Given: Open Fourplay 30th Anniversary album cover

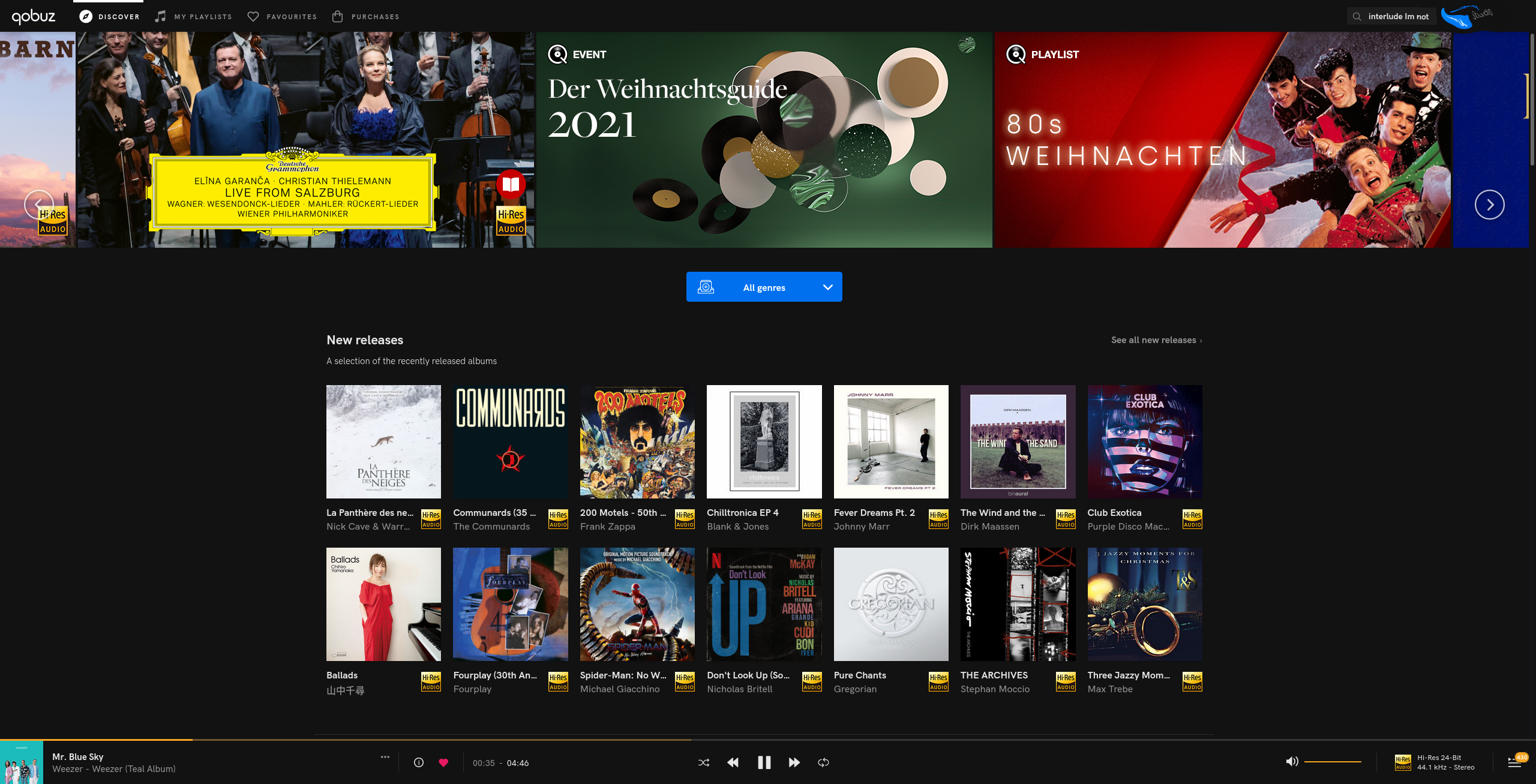Looking at the screenshot, I should 510,604.
